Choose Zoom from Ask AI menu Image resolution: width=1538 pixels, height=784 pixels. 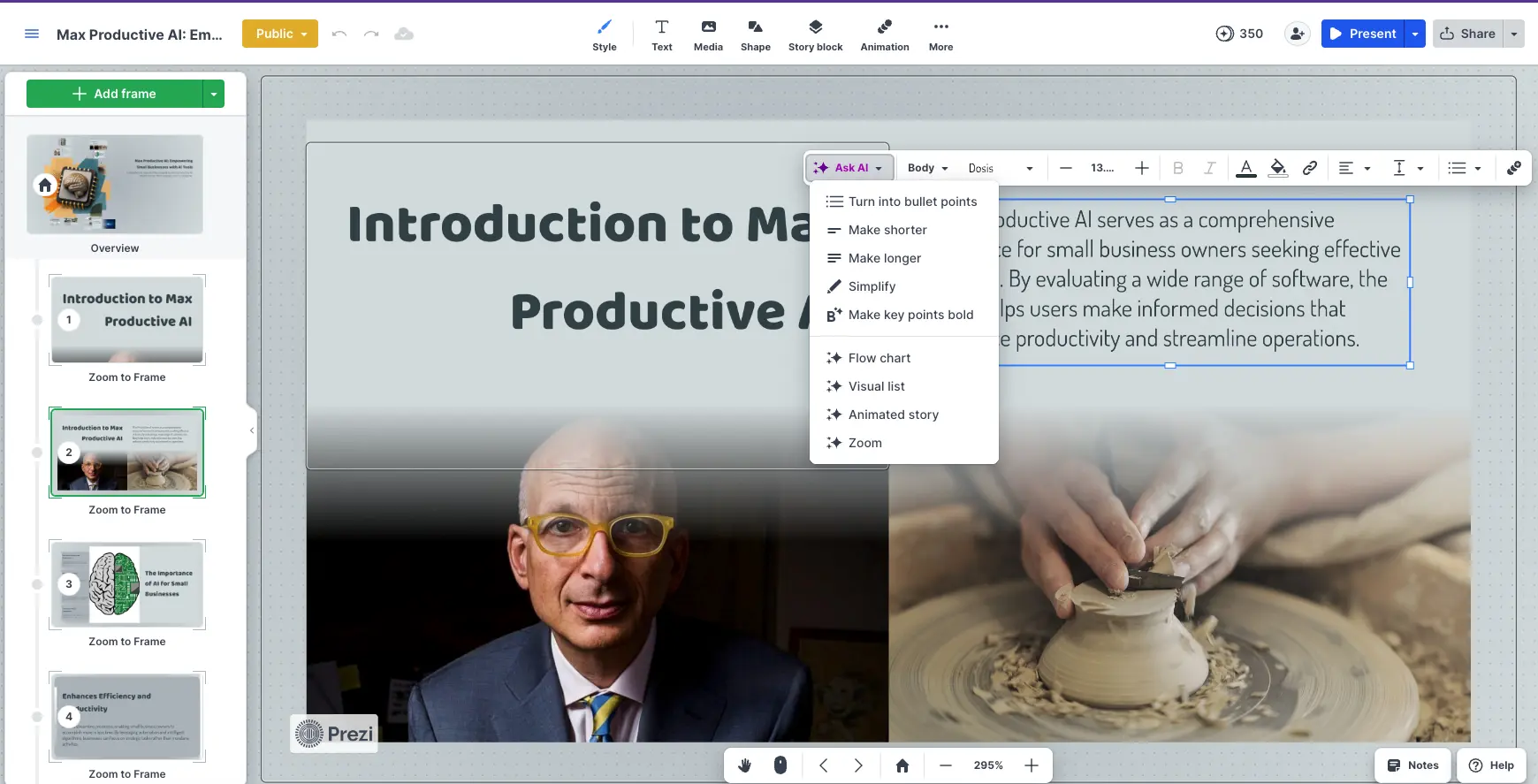903,443
